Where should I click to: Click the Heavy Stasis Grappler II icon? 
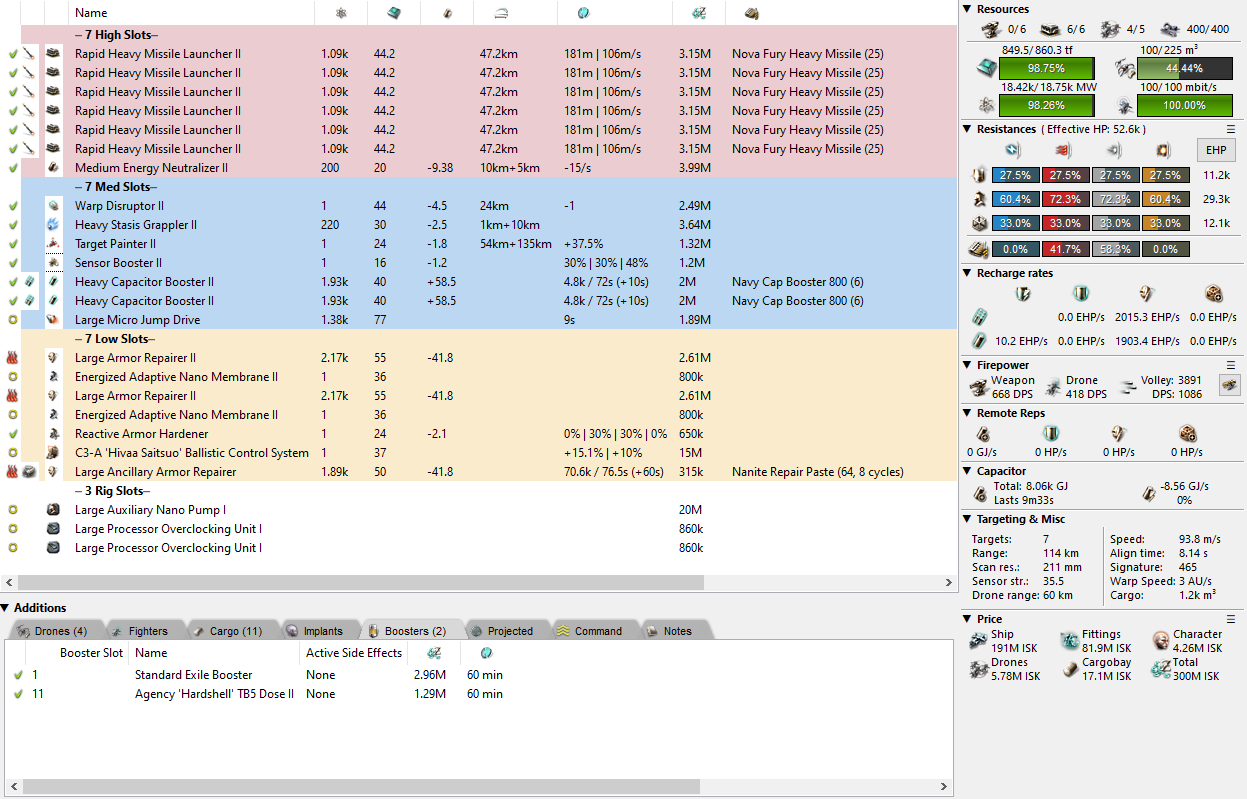[x=53, y=225]
